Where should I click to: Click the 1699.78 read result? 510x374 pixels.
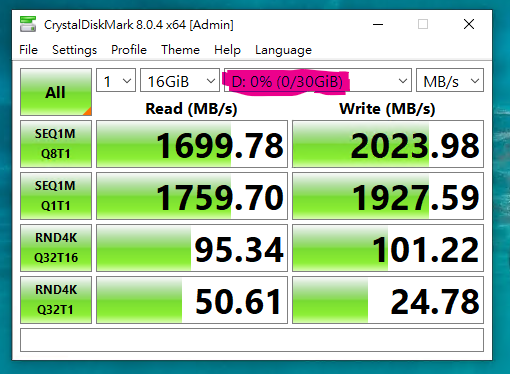point(192,144)
